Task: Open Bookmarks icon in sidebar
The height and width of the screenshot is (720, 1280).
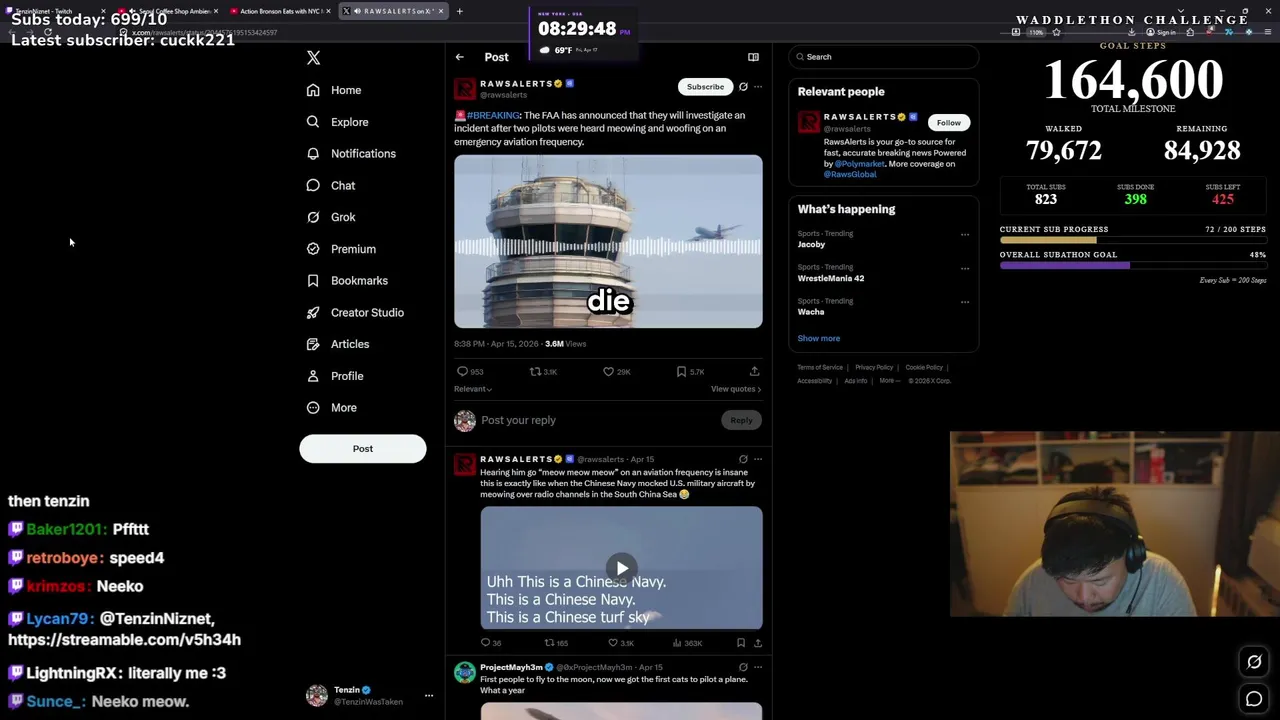Action: click(x=313, y=281)
